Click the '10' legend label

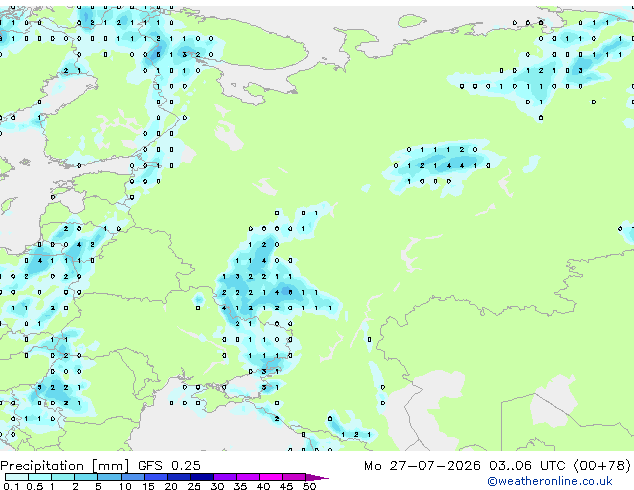(x=125, y=486)
